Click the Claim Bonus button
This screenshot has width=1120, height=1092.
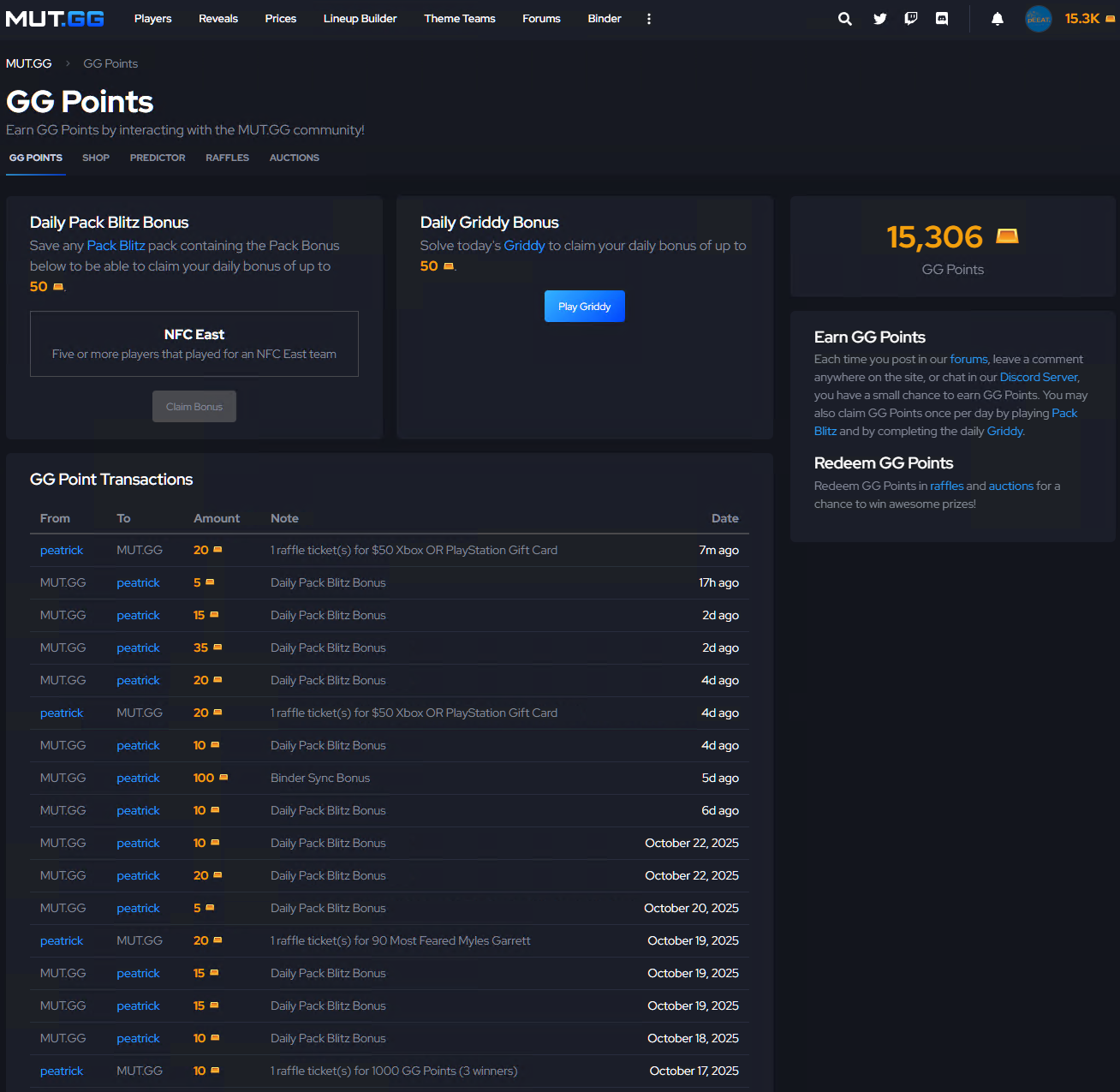[194, 407]
